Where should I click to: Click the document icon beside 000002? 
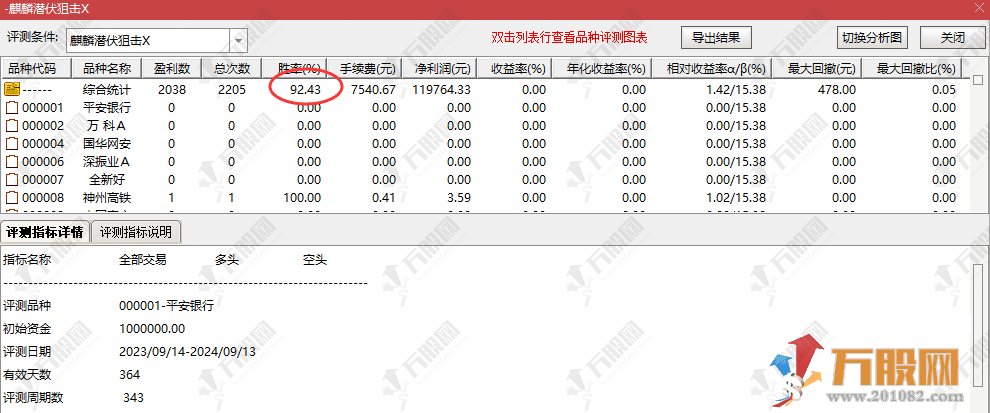(13, 126)
